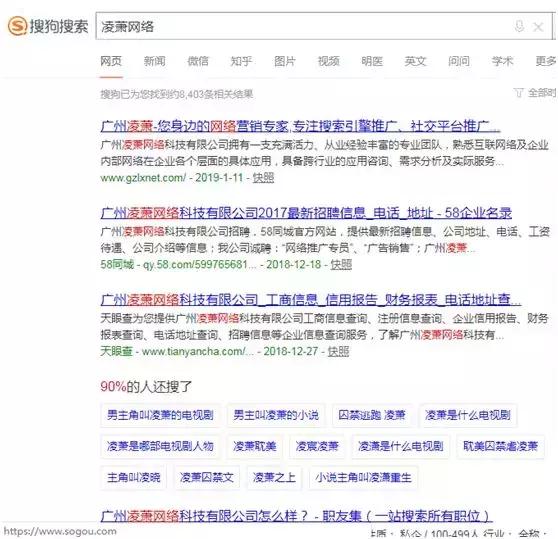Screen dimensions: 558x539
Task: Select related search 凌潇是什么电视剧
Action: pos(400,446)
